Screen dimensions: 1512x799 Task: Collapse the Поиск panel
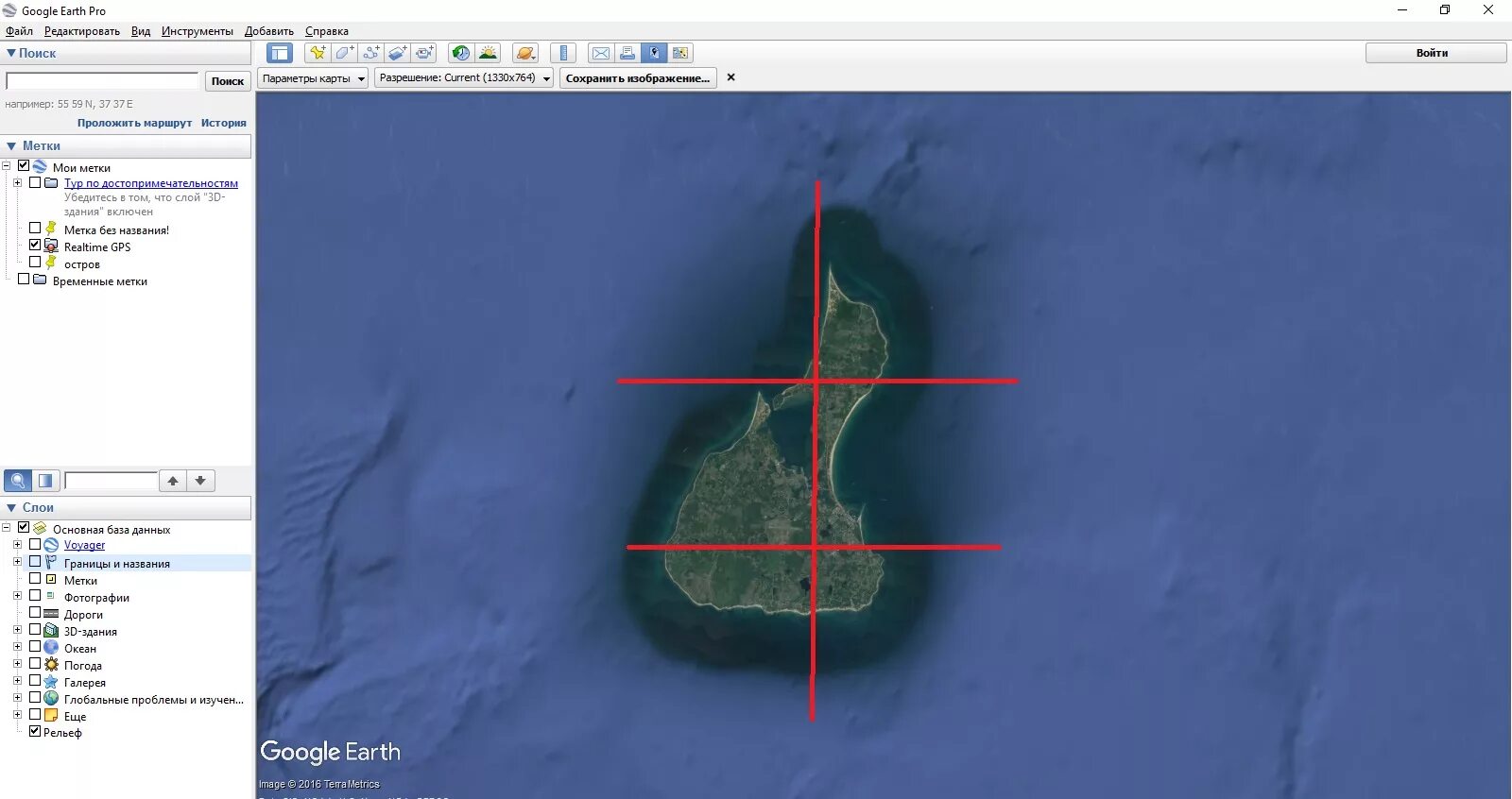click(x=11, y=53)
